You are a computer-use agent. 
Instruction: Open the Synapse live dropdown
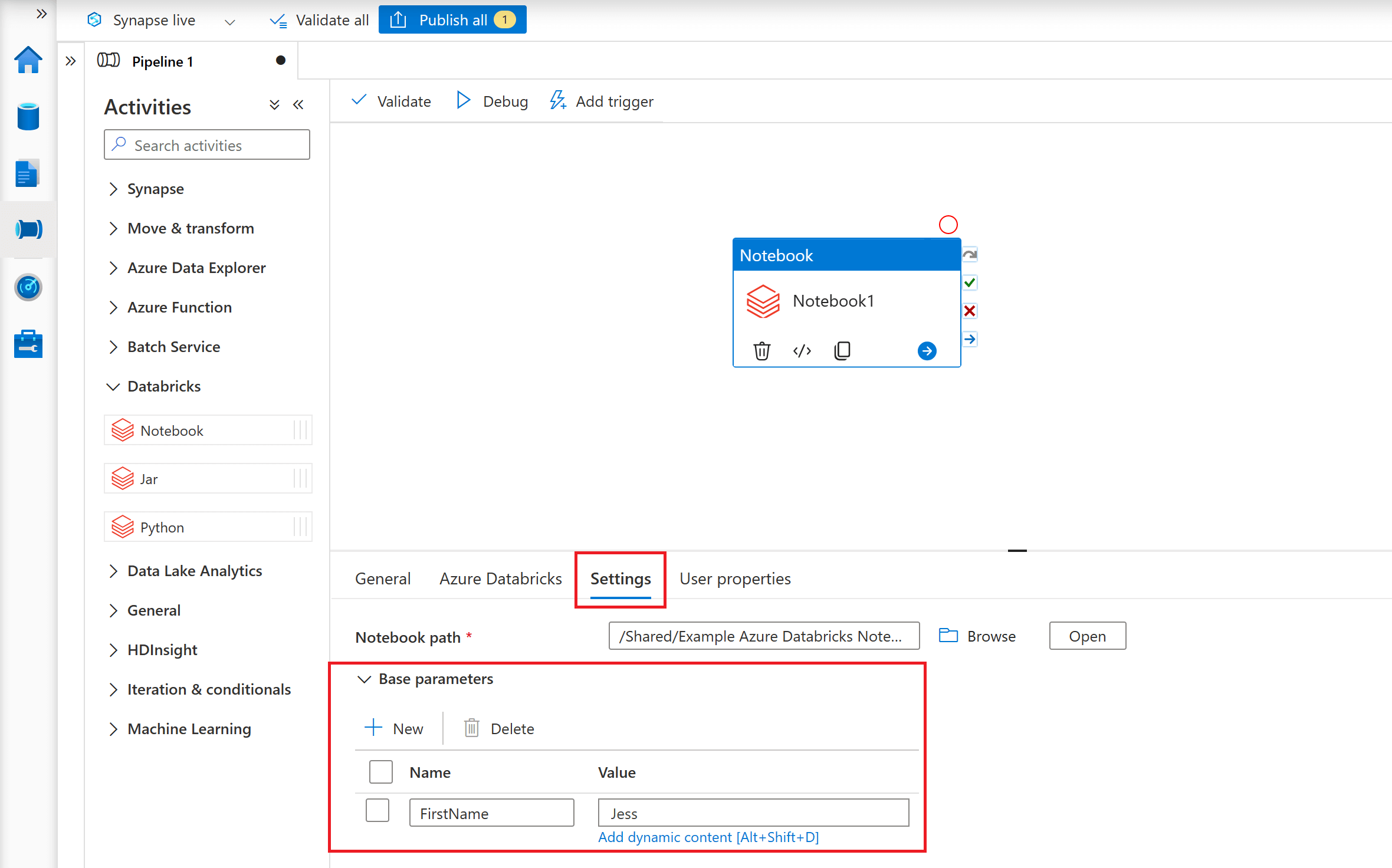(161, 20)
